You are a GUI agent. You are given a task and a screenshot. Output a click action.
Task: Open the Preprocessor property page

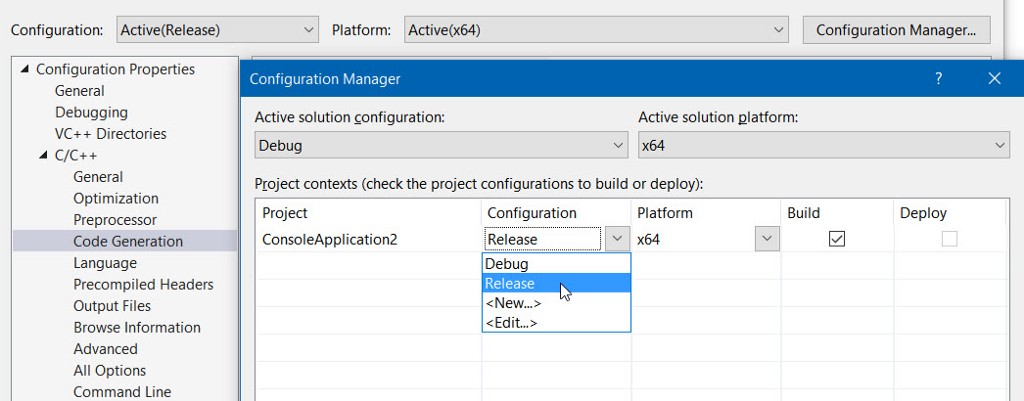[x=115, y=220]
